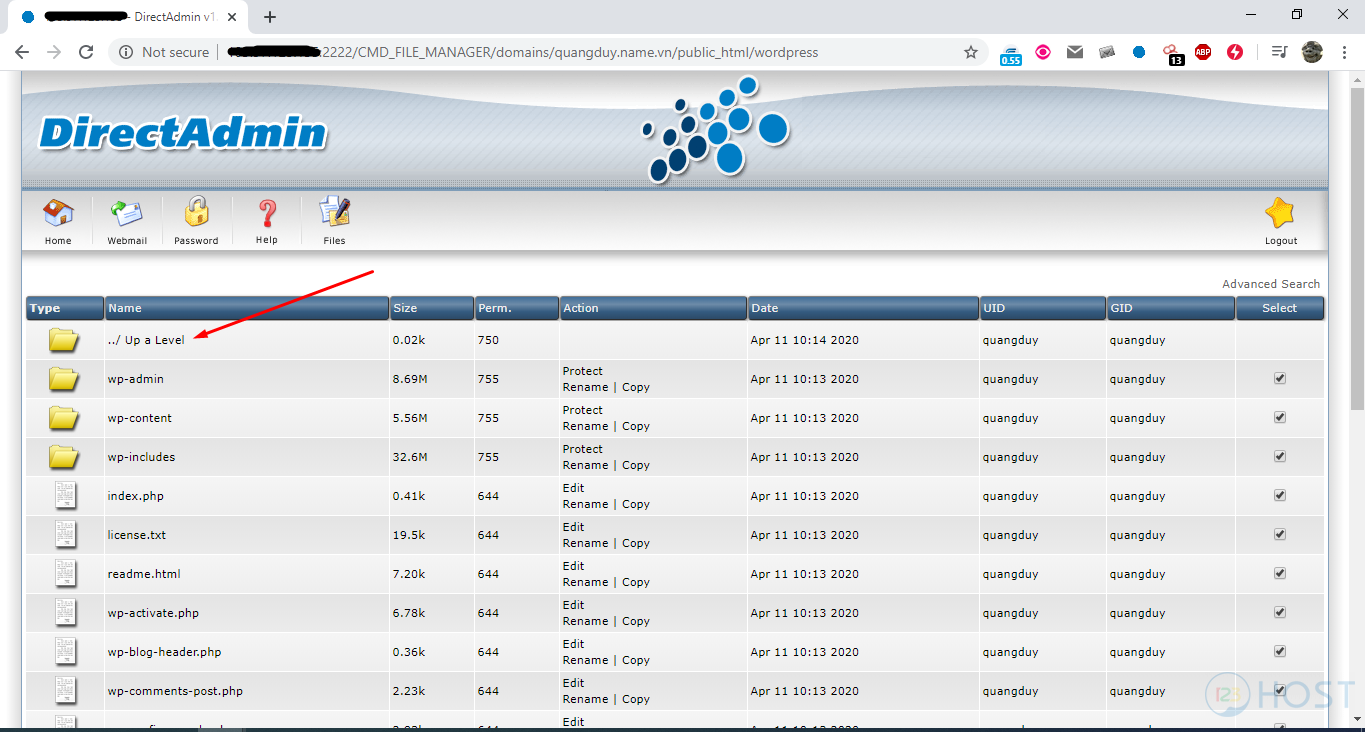1365x732 pixels.
Task: Reload the page with refresh icon
Action: tap(86, 52)
